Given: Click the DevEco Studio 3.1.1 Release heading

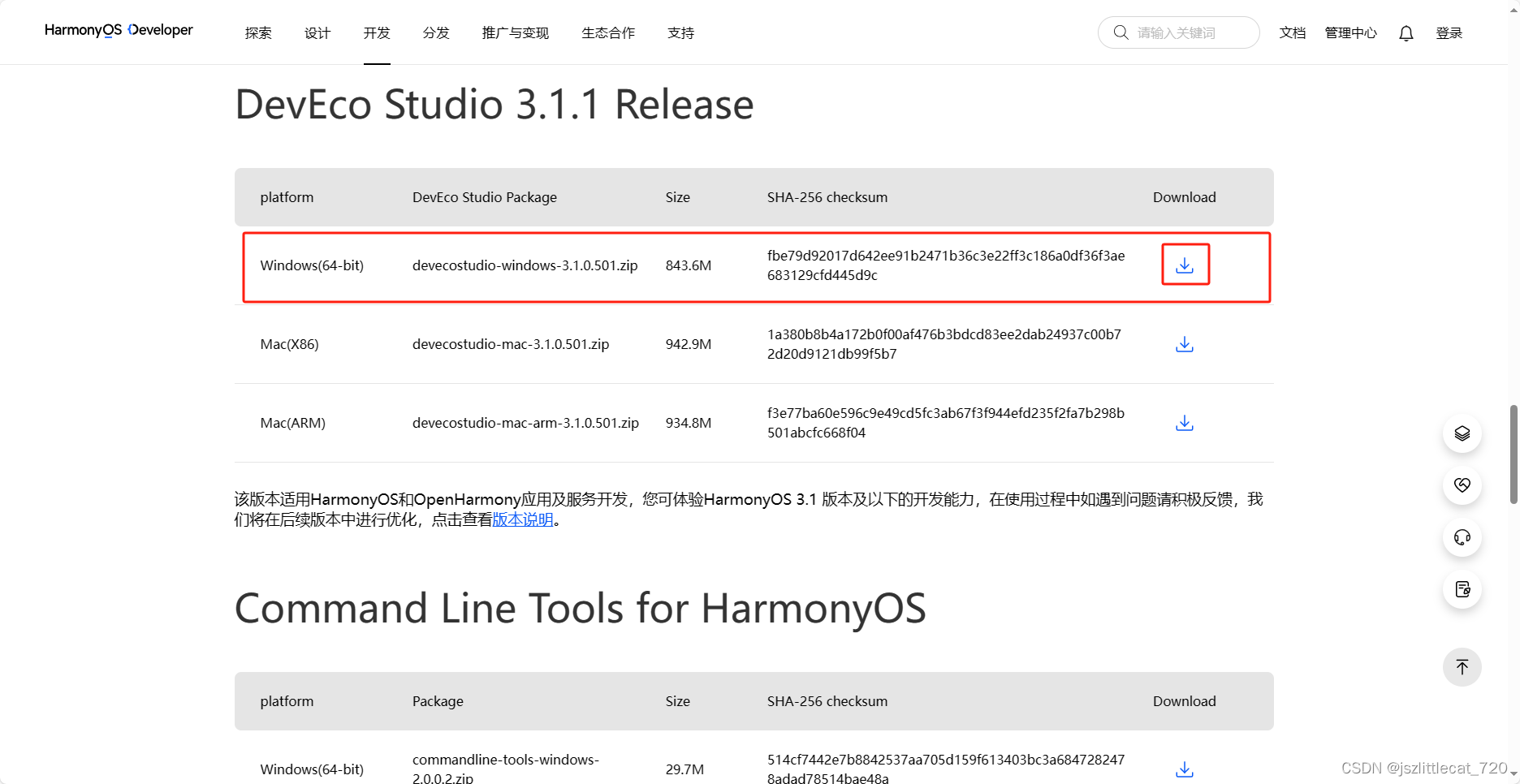Looking at the screenshot, I should (494, 104).
